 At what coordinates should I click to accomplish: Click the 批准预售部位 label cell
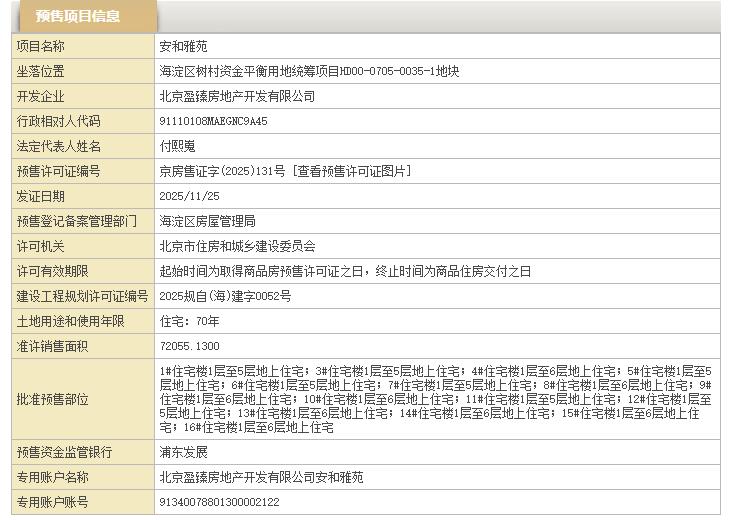(x=52, y=399)
